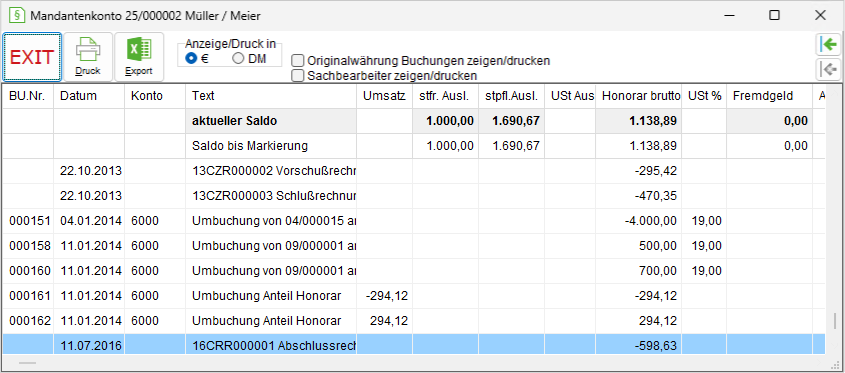Select booking number 000161
The height and width of the screenshot is (373, 845).
pos(30,296)
